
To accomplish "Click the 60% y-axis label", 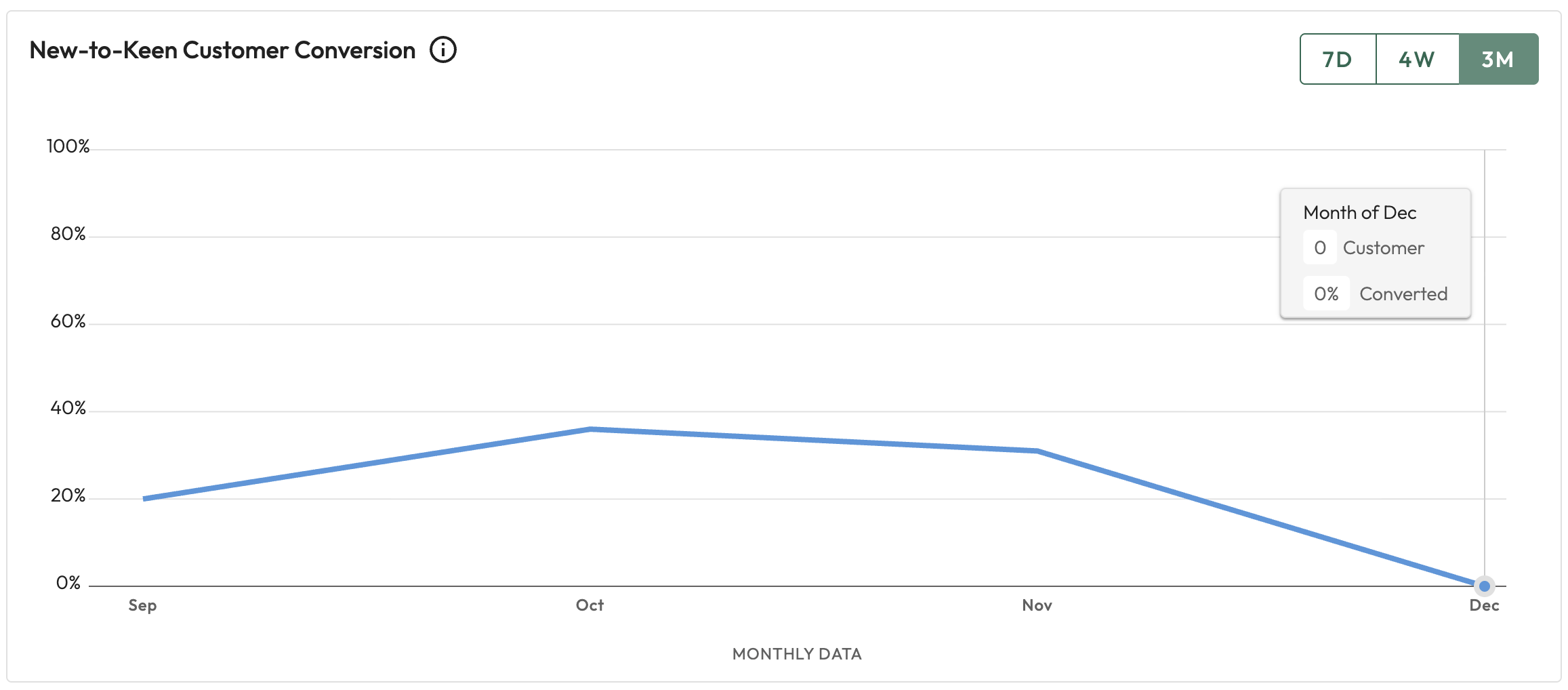I will pos(68,321).
